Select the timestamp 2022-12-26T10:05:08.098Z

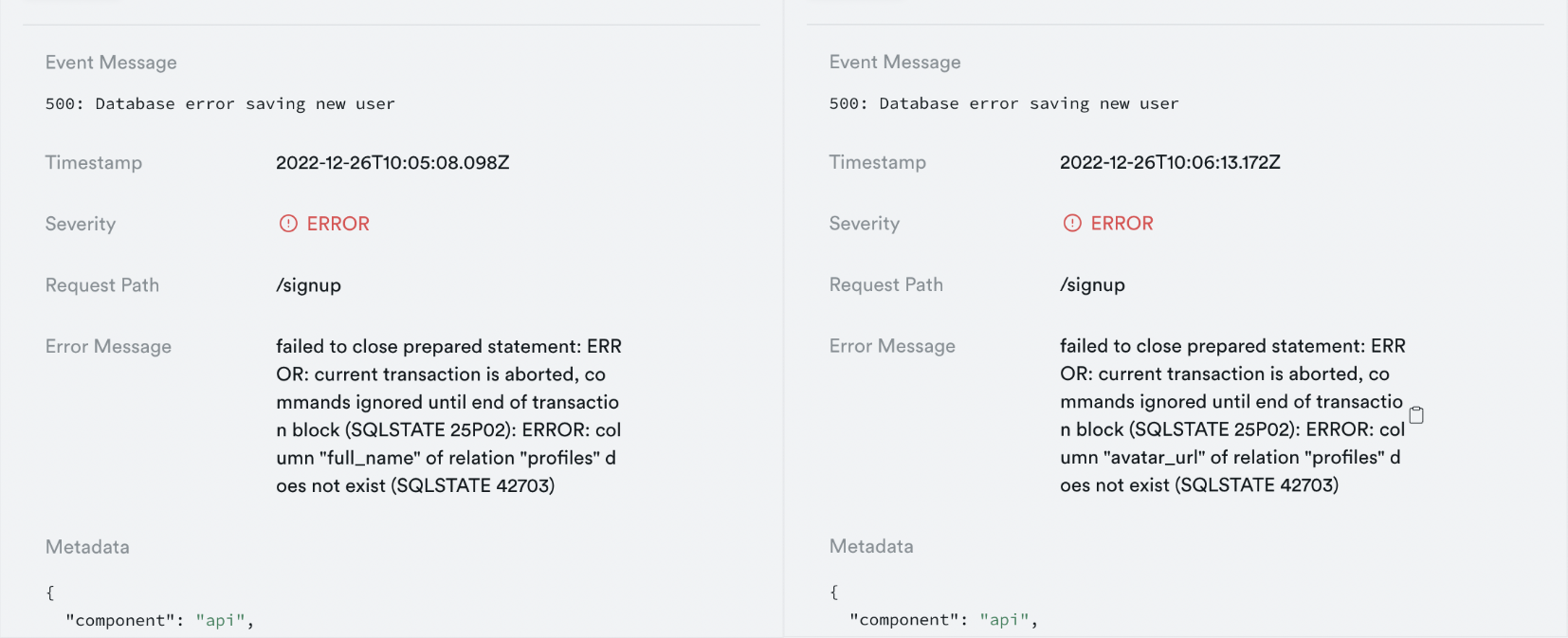(392, 163)
